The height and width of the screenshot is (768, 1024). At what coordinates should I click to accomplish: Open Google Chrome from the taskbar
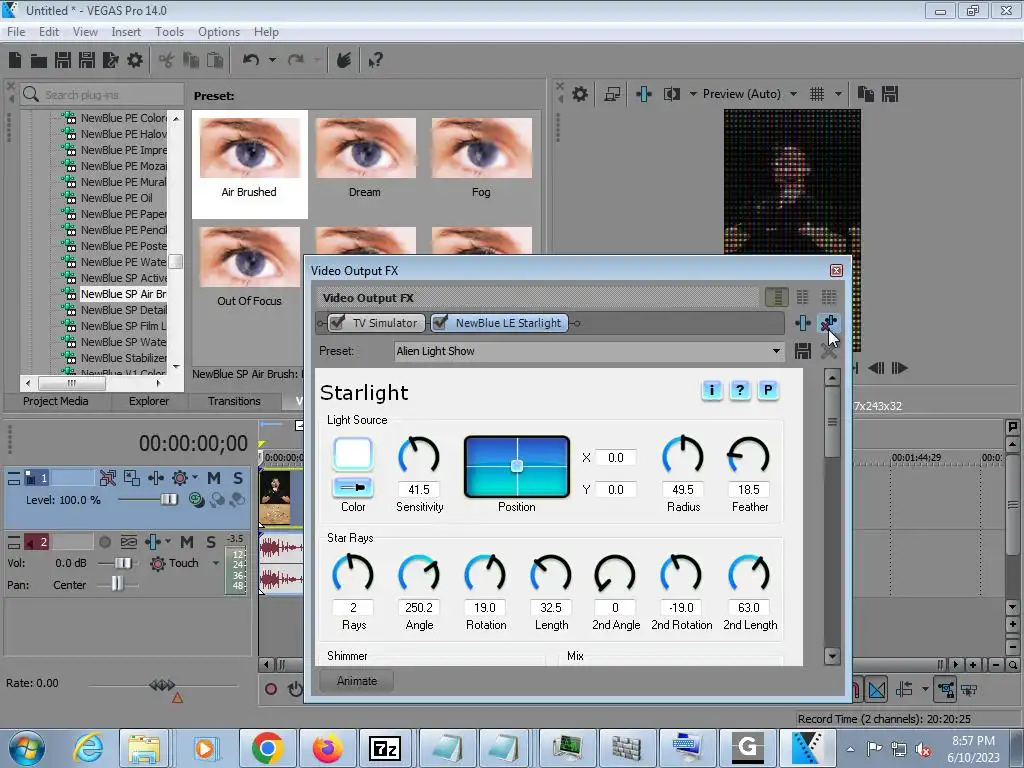point(266,748)
